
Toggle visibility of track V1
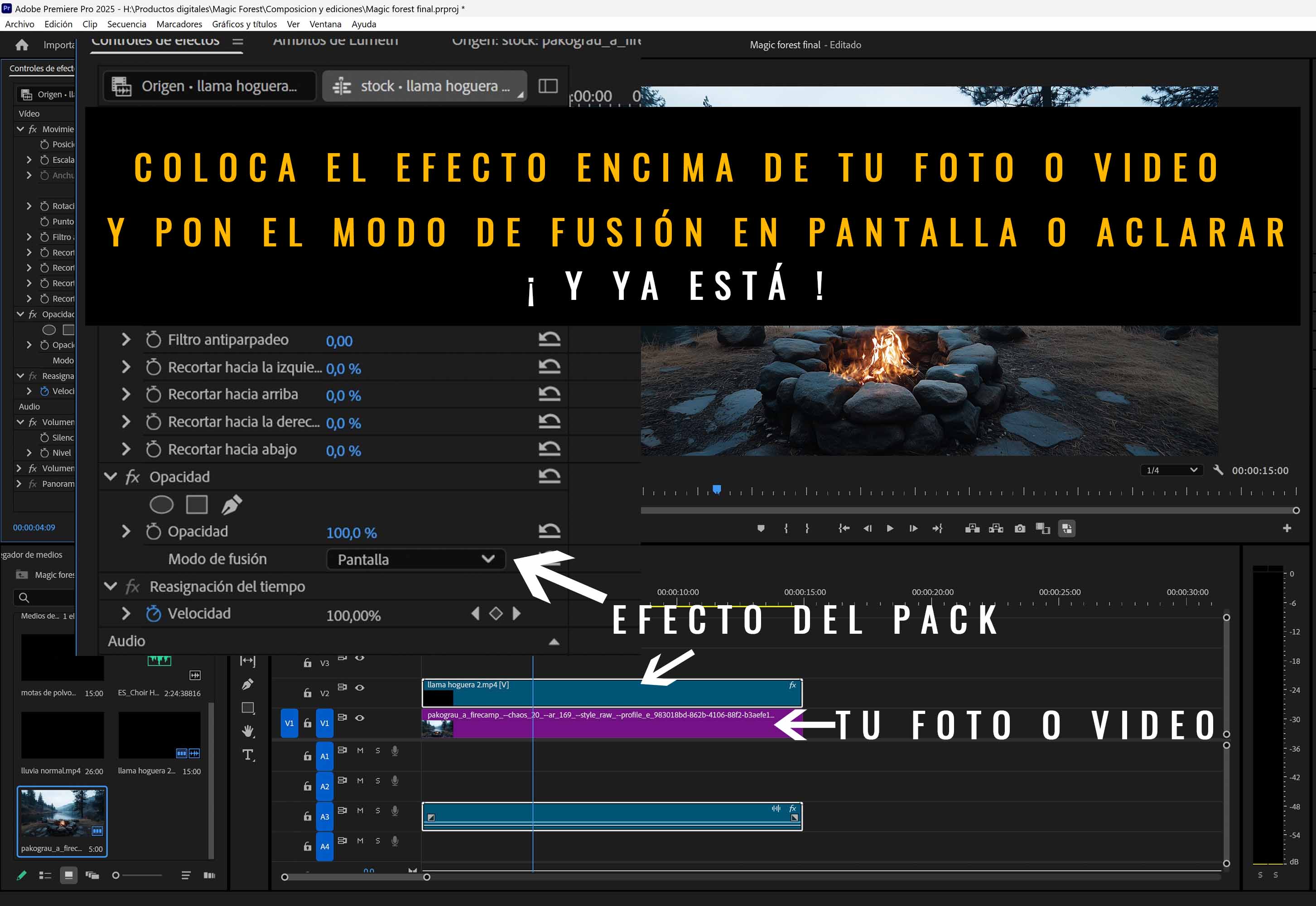359,718
